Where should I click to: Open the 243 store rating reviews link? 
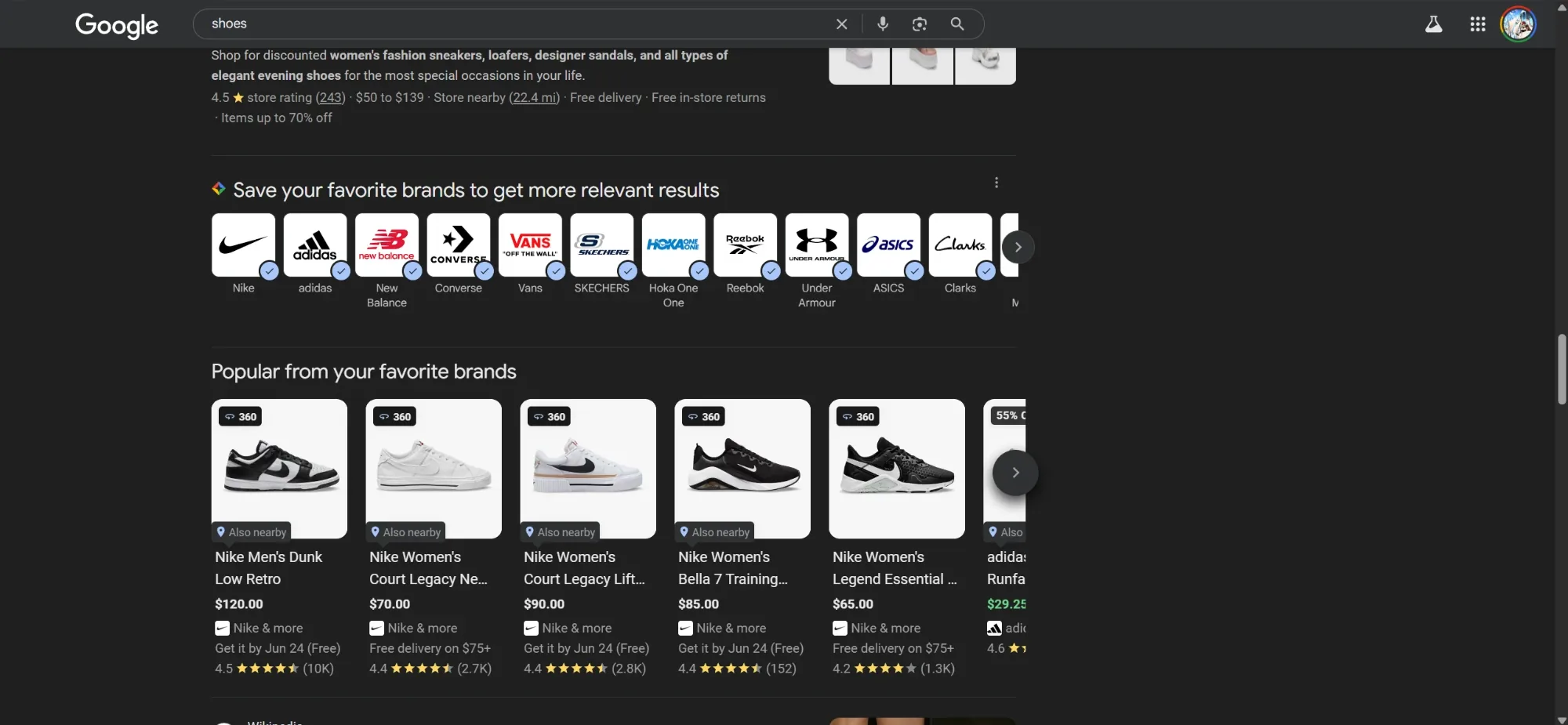[x=331, y=98]
